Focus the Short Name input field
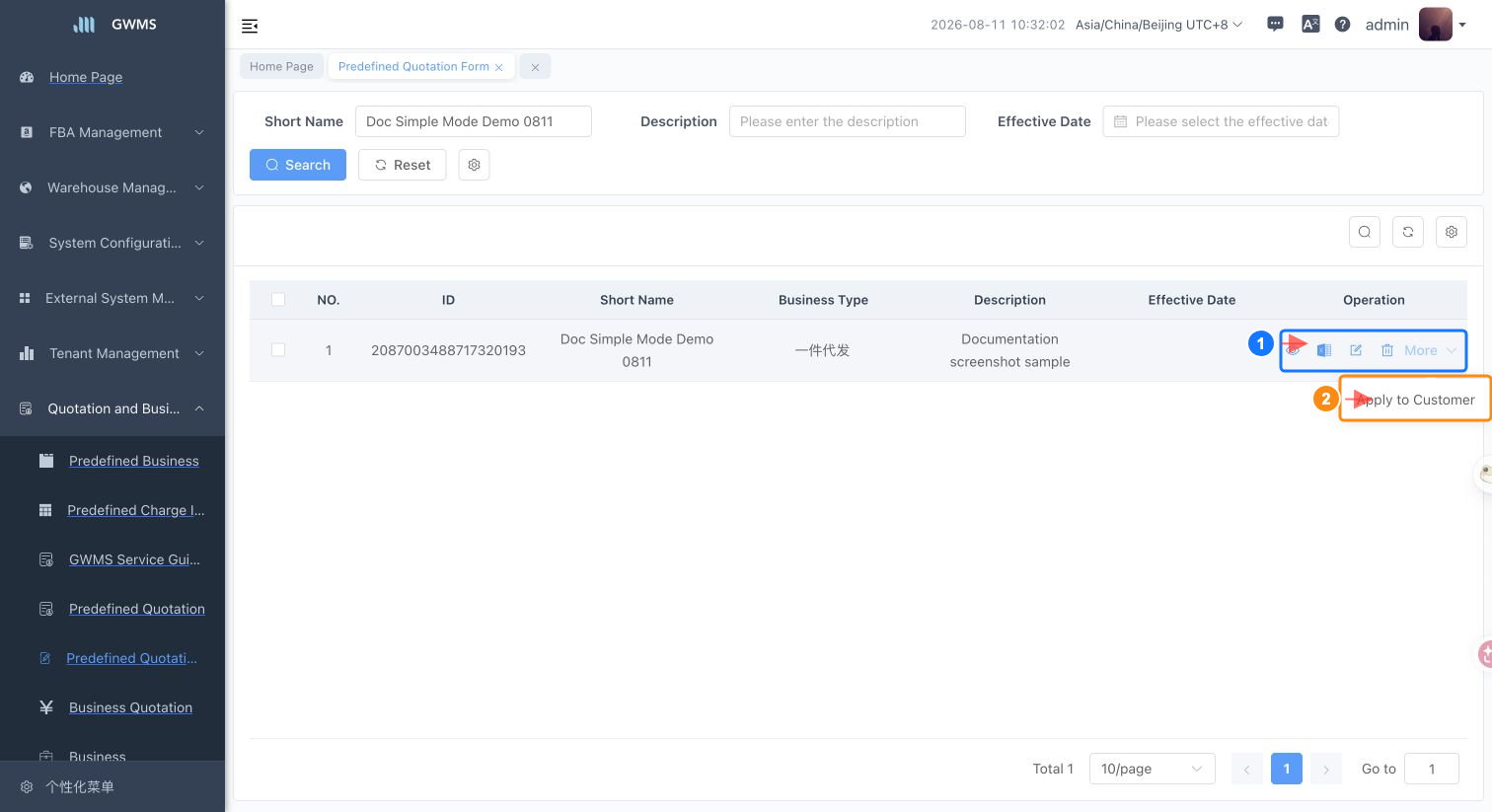Image resolution: width=1492 pixels, height=812 pixels. pos(474,121)
